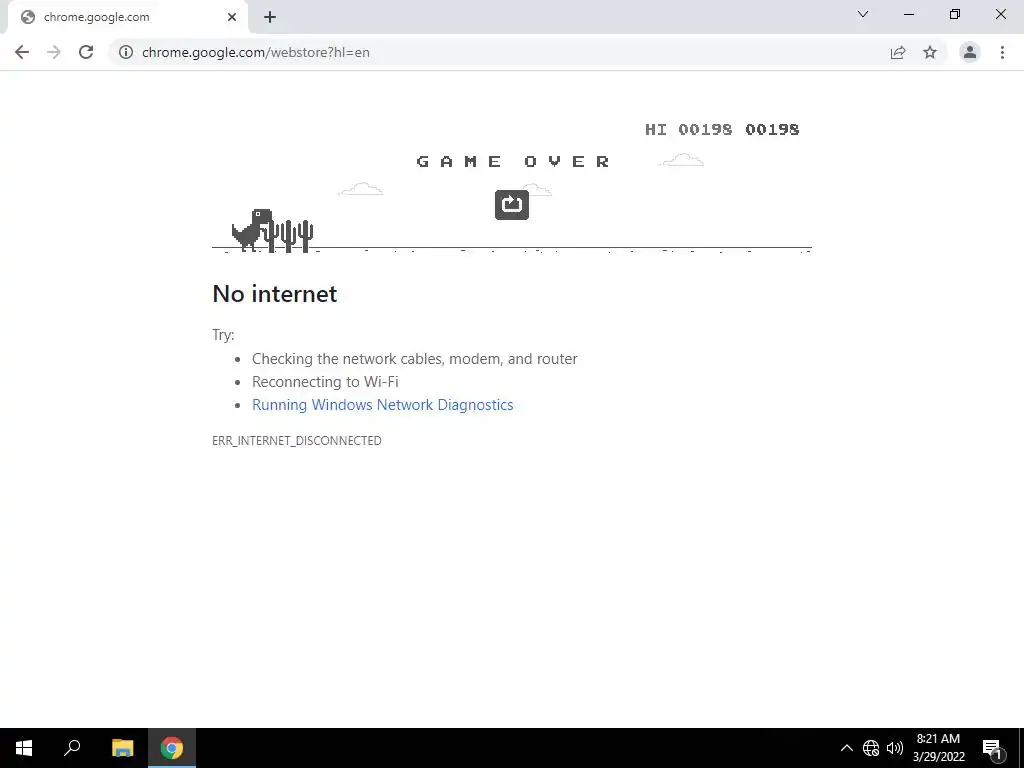Open the volume tray icon
Screen dimensions: 1024x768
pos(895,748)
